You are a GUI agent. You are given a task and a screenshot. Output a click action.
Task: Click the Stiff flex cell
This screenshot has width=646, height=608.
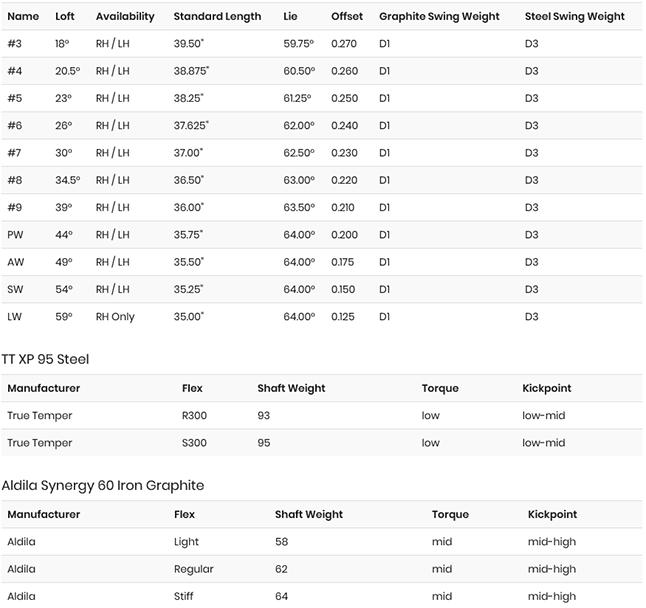tap(186, 596)
